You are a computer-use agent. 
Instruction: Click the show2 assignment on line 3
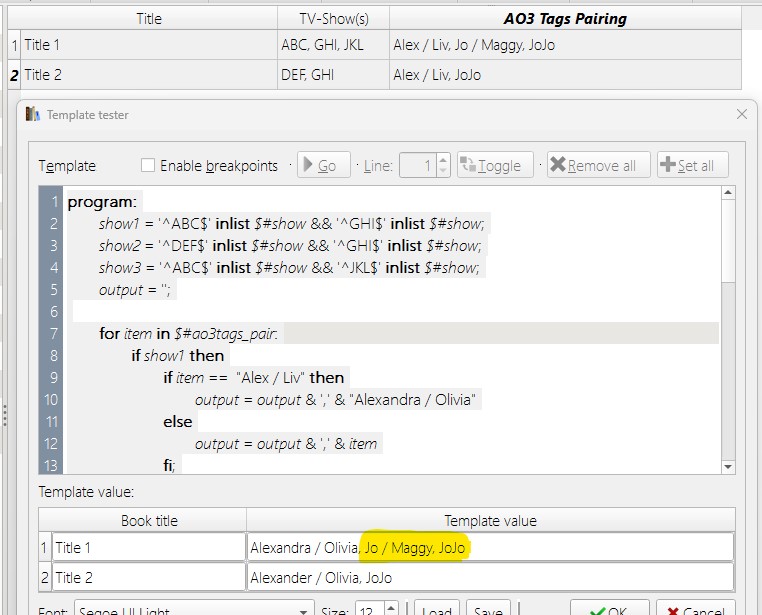[290, 245]
